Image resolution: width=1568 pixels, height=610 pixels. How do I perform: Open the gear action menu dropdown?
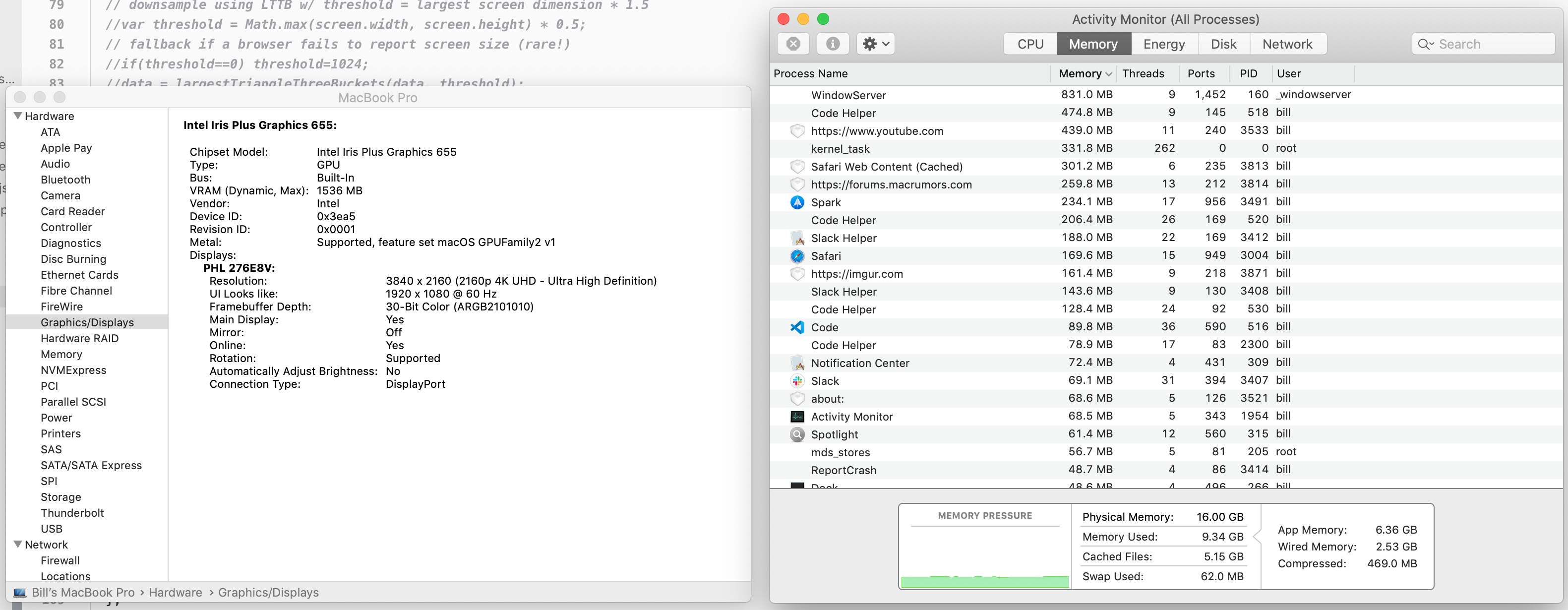pyautogui.click(x=875, y=44)
